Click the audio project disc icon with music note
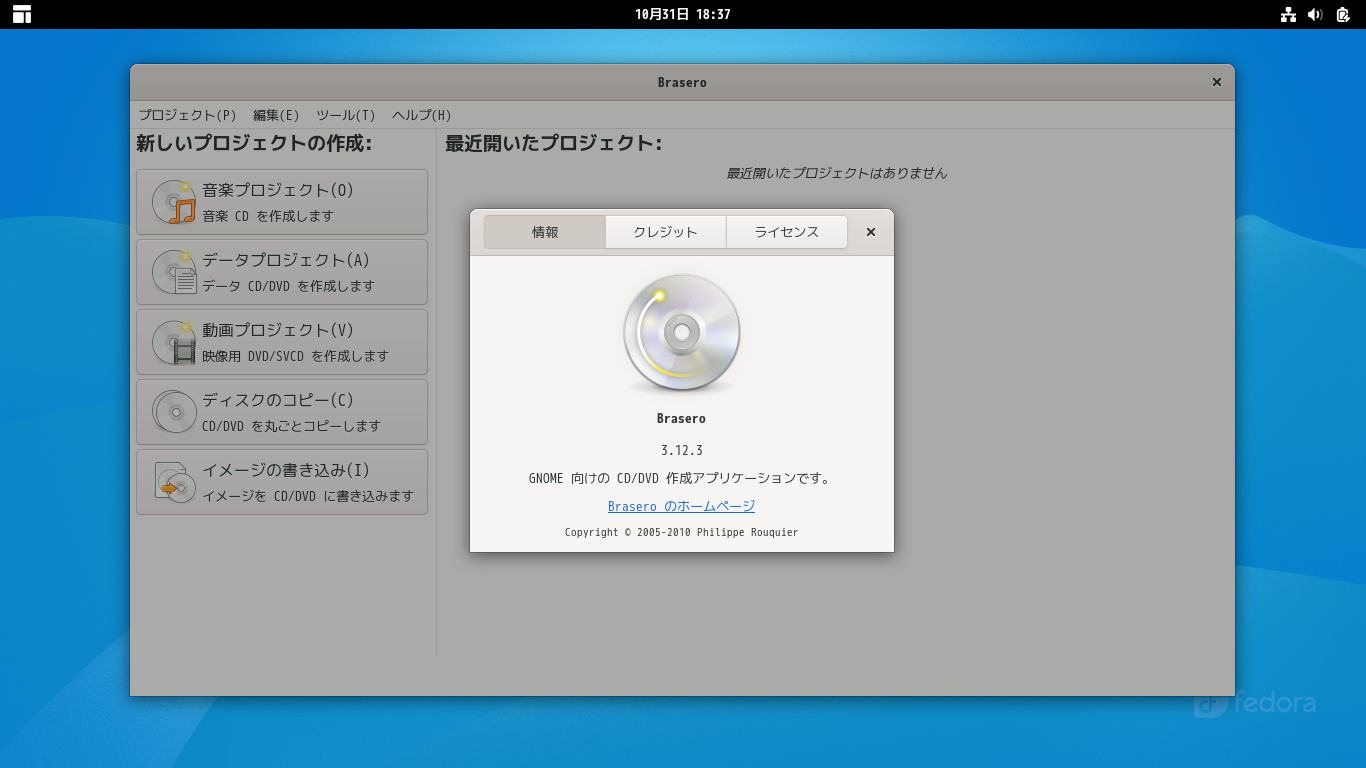The image size is (1366, 768). click(x=174, y=202)
